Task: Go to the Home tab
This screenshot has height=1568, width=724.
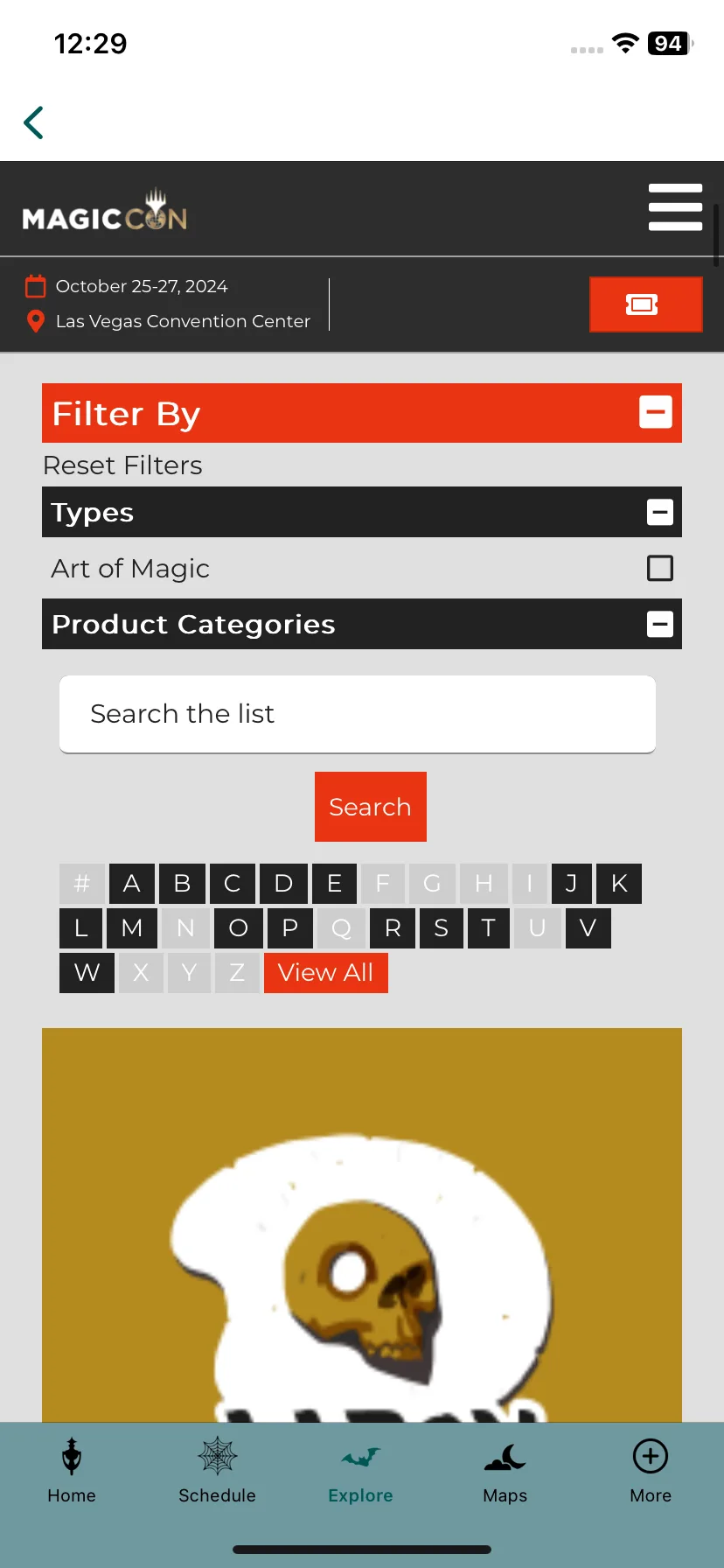Action: click(x=72, y=1472)
